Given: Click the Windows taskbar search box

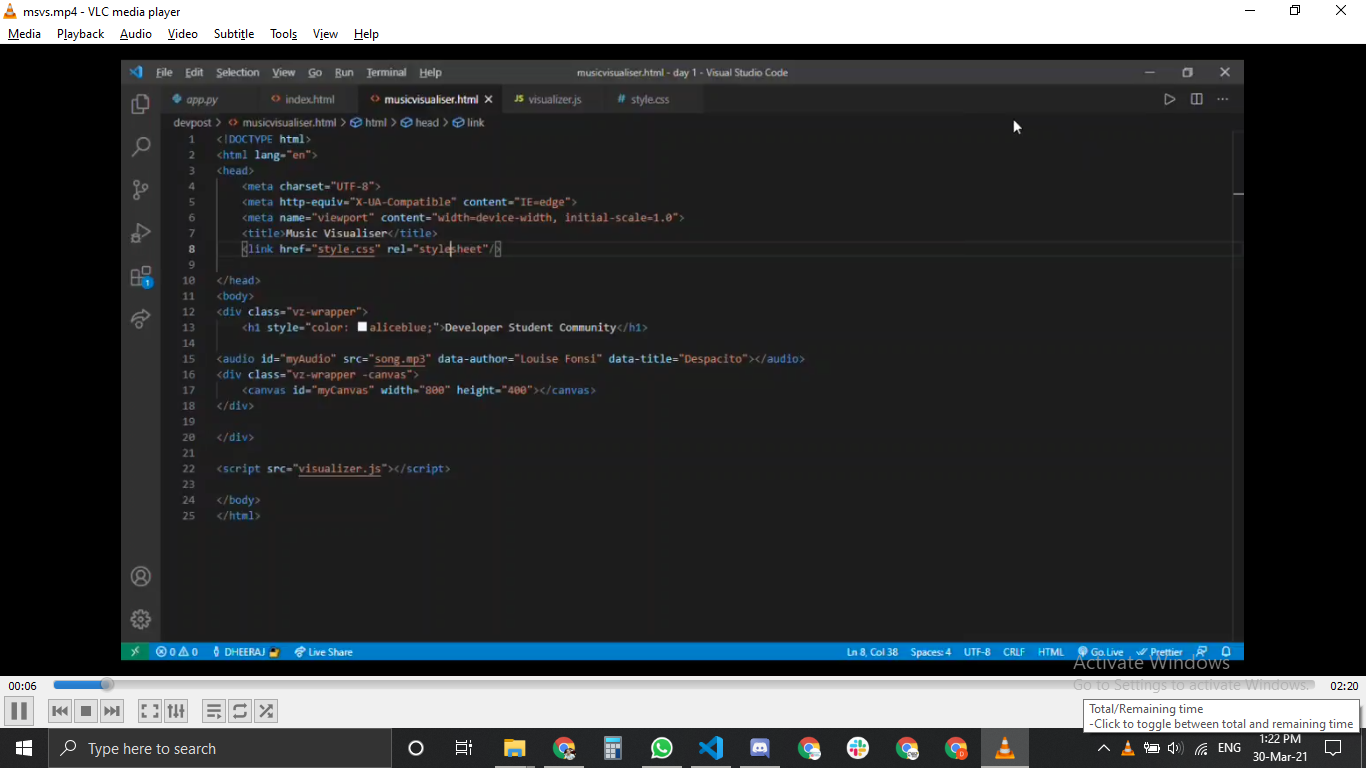Looking at the screenshot, I should click(x=220, y=748).
